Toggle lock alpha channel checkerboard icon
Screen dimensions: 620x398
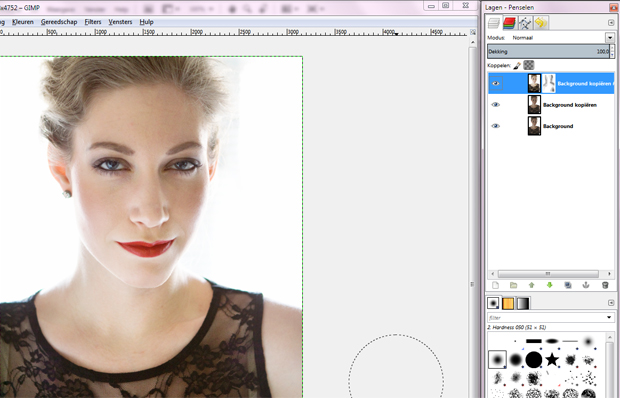click(529, 65)
